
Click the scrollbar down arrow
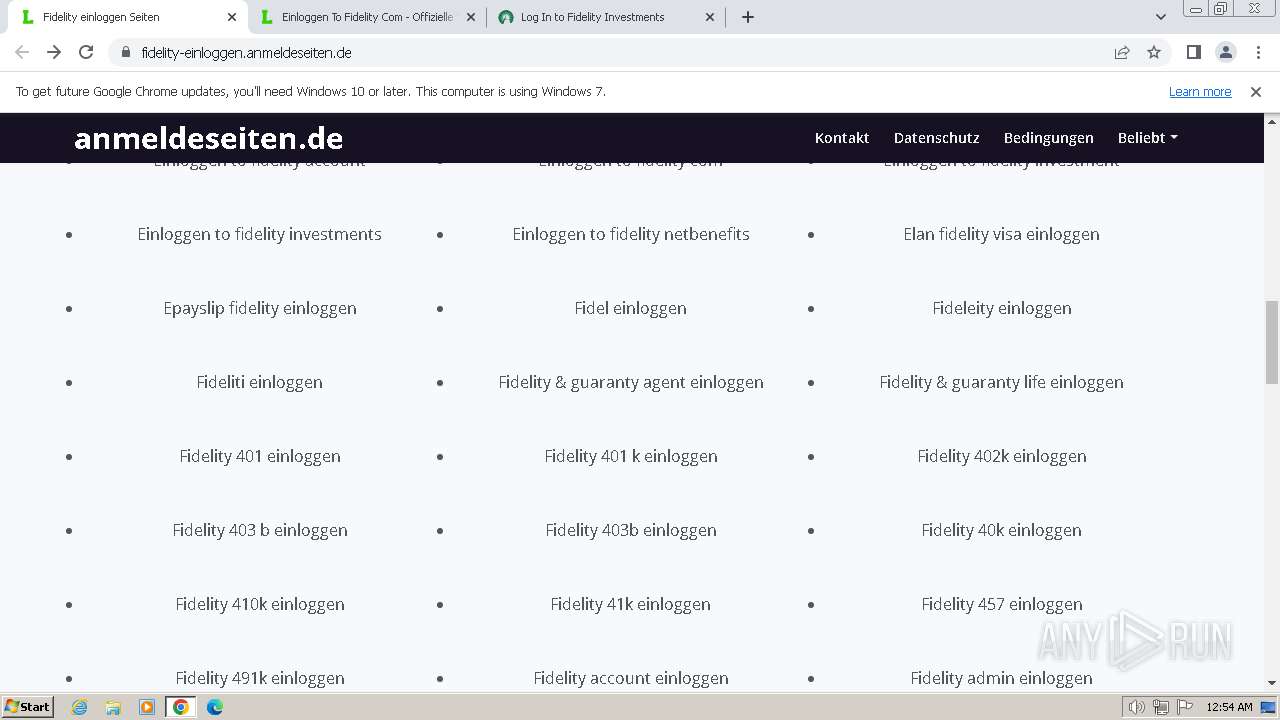point(1272,683)
